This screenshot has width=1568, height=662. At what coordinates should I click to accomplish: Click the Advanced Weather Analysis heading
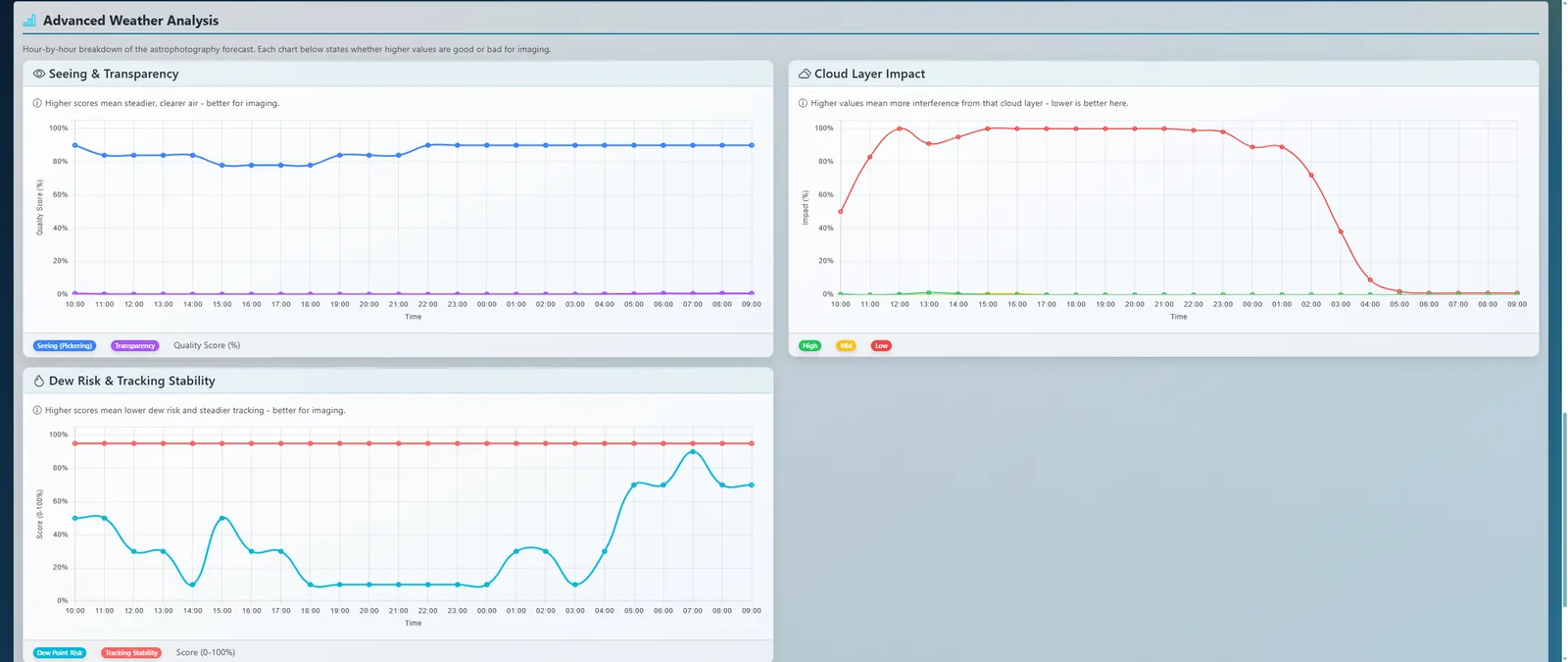pos(130,21)
